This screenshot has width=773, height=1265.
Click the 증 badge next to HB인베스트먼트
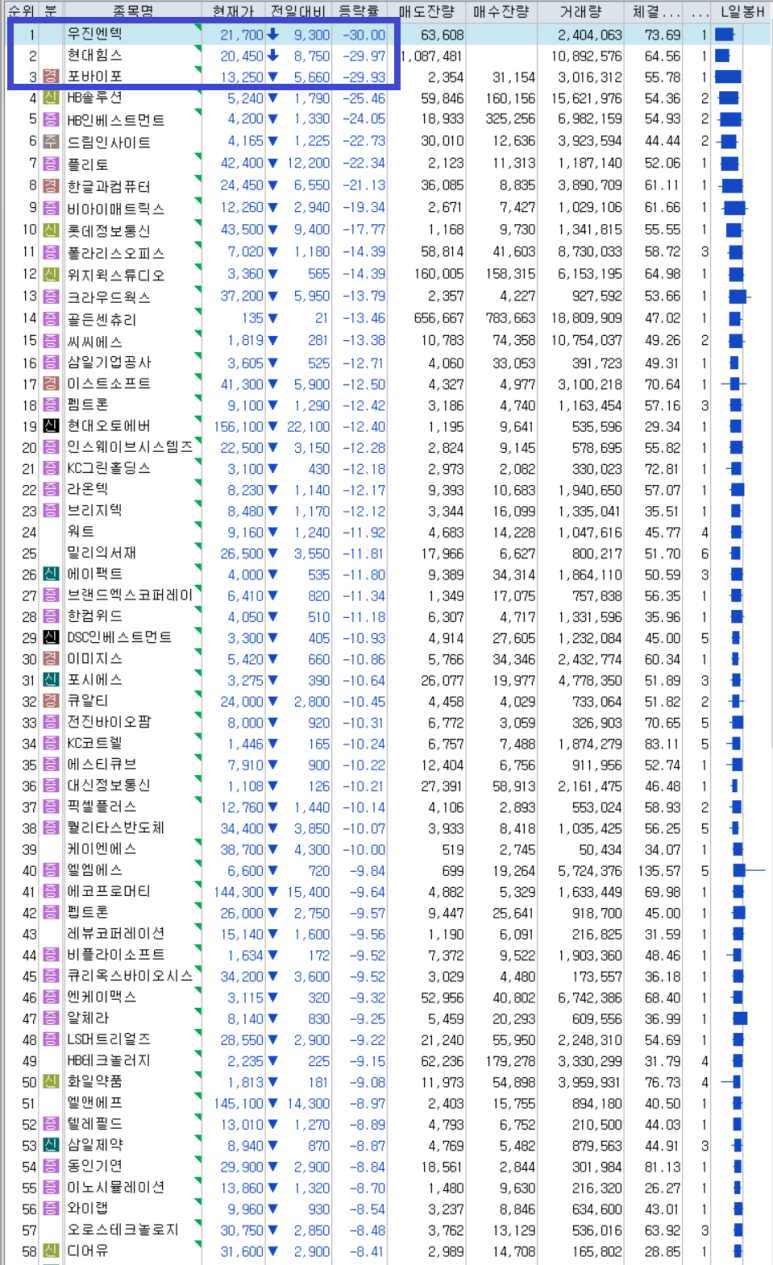[50, 120]
